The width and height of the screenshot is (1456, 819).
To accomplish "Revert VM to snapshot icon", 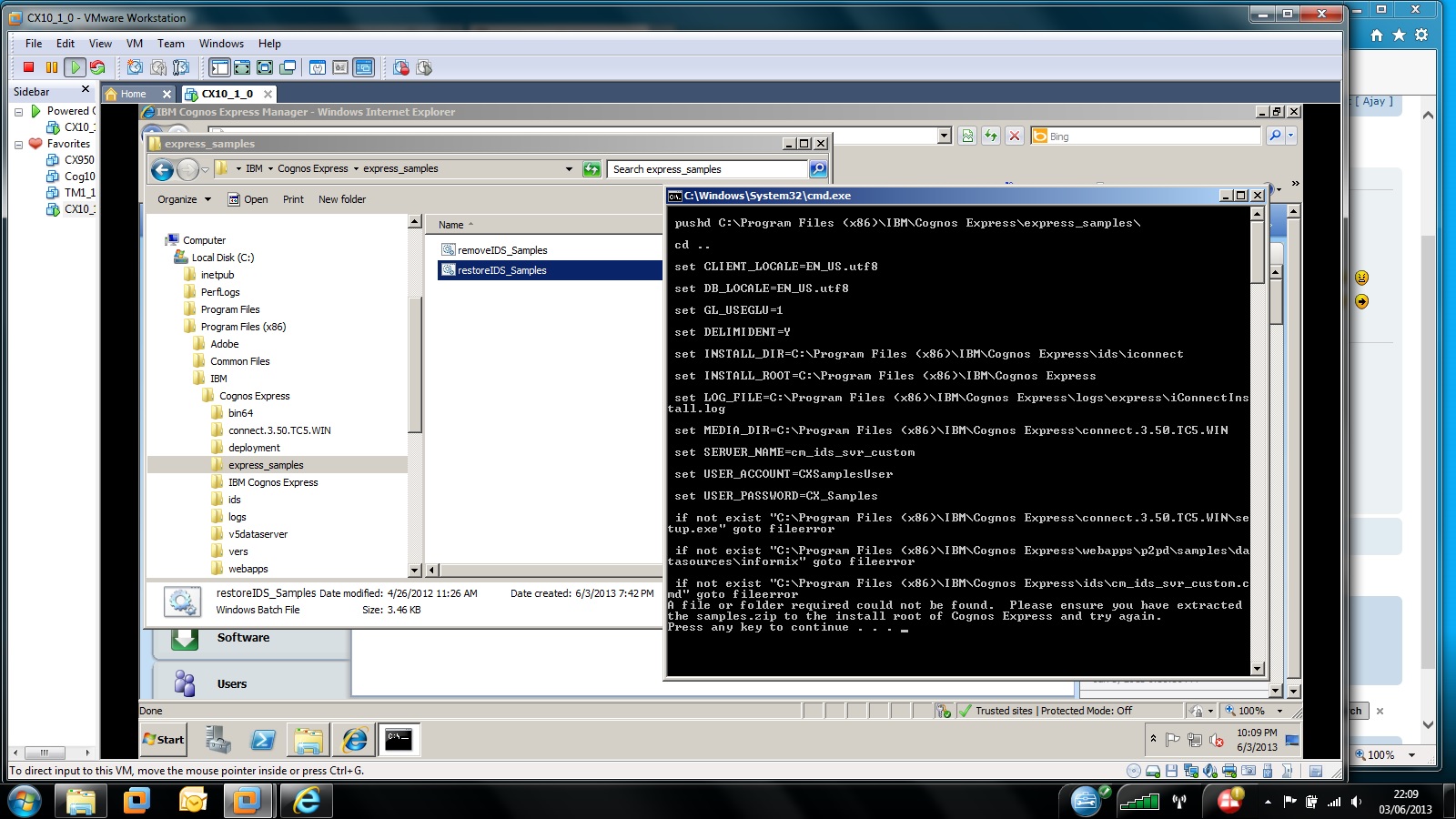I will [158, 67].
